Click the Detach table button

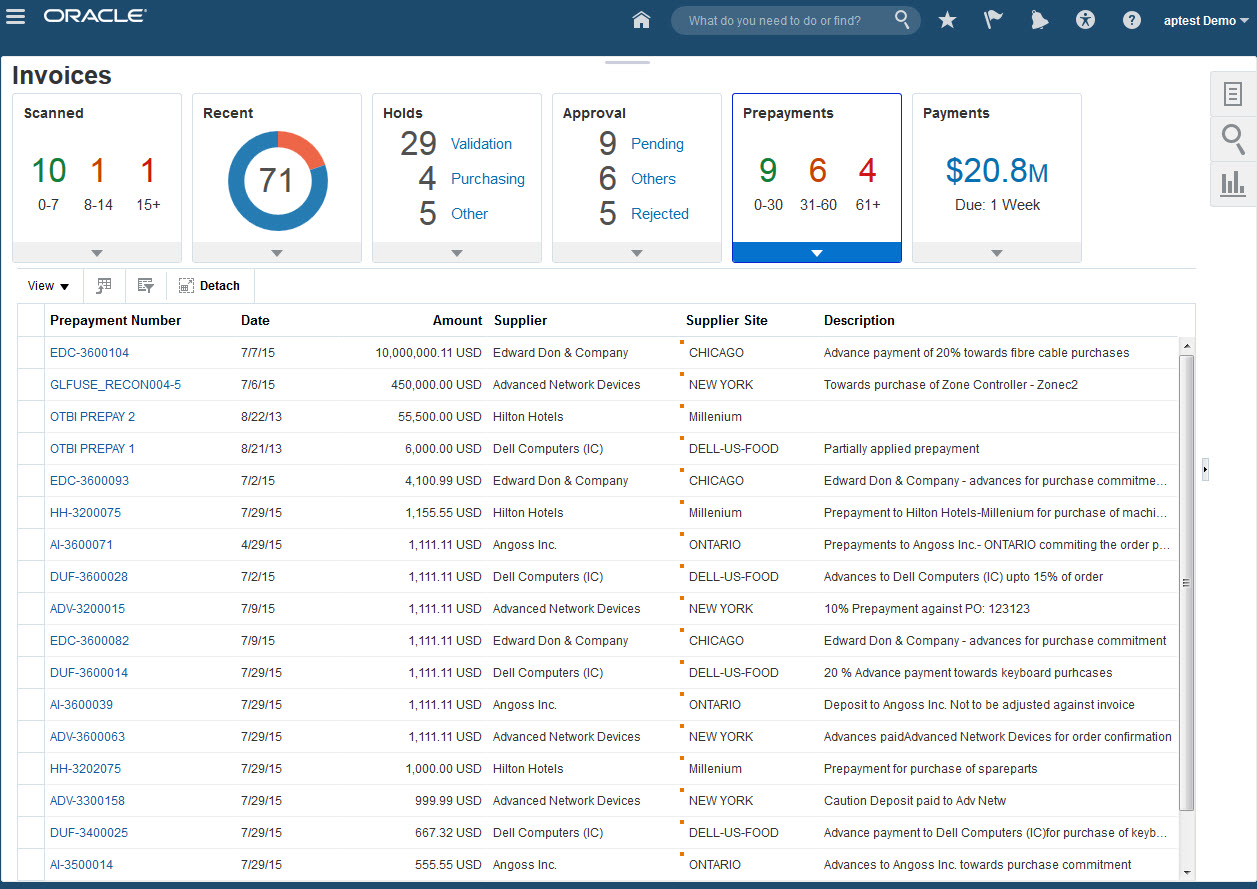[210, 286]
